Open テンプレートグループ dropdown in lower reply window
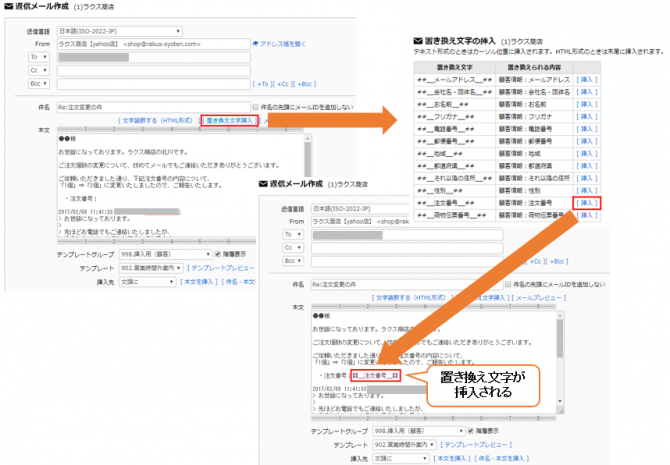 click(418, 431)
